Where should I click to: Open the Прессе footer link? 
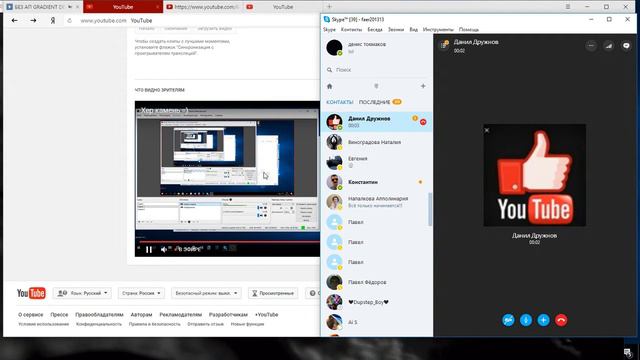coord(59,315)
